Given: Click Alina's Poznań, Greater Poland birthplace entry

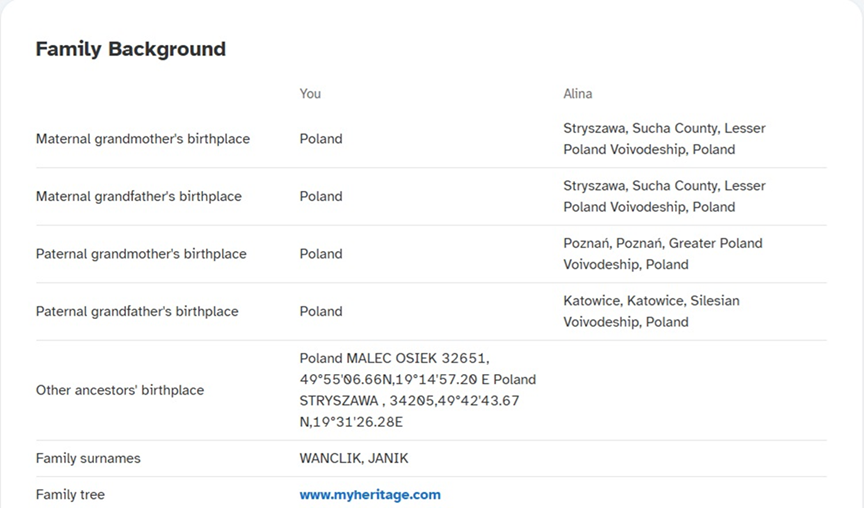Looking at the screenshot, I should [663, 254].
